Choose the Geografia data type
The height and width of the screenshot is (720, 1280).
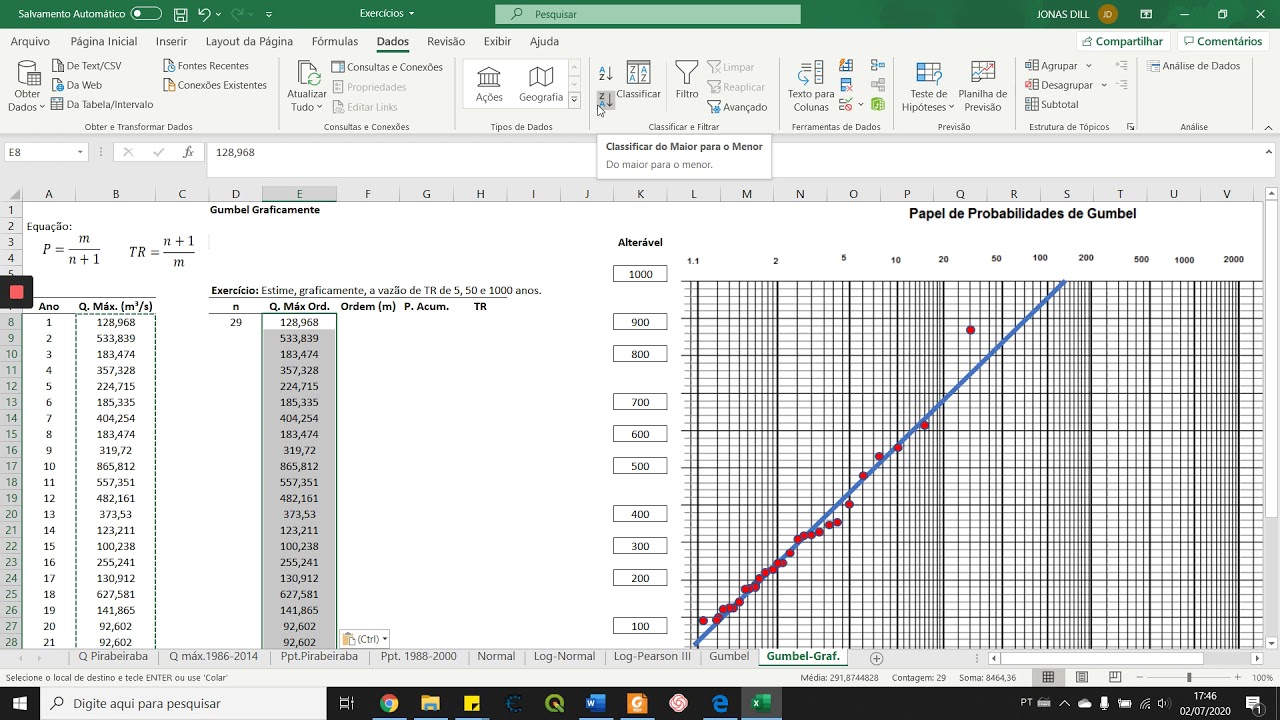(541, 84)
